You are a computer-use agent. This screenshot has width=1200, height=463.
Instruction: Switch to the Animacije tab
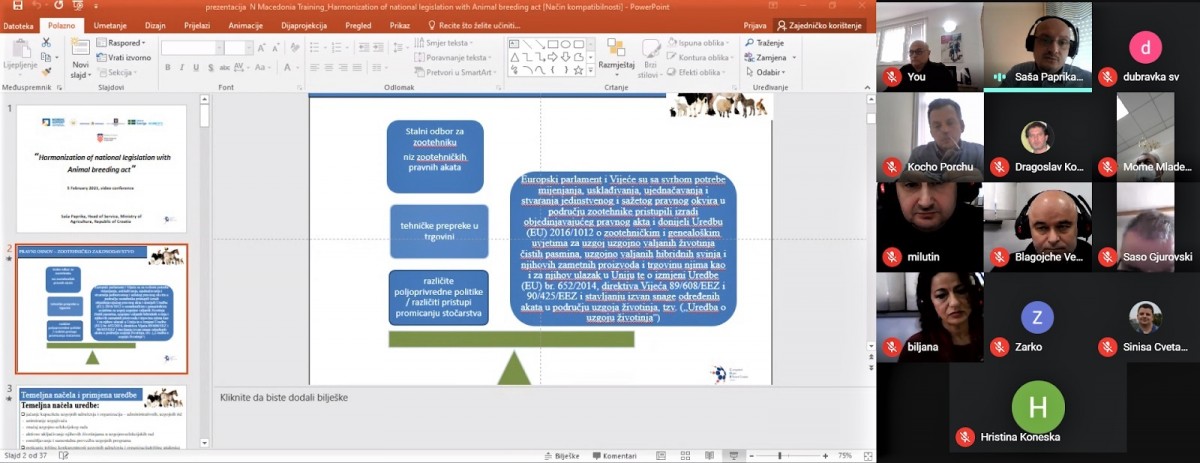click(245, 26)
